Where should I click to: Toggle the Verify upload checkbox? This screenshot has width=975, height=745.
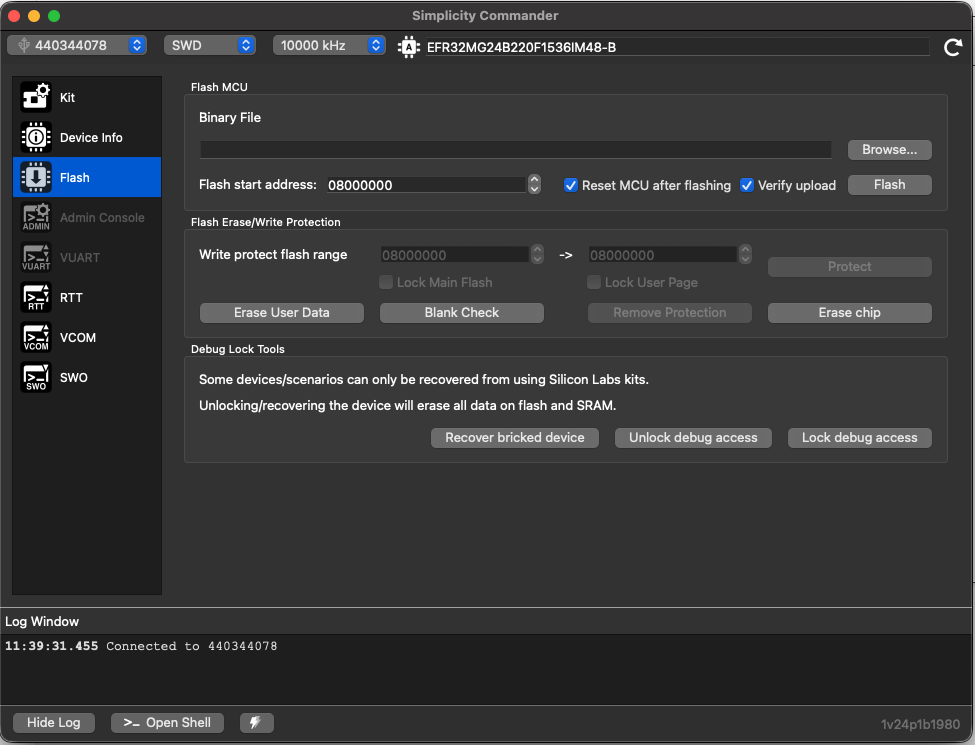pos(747,185)
